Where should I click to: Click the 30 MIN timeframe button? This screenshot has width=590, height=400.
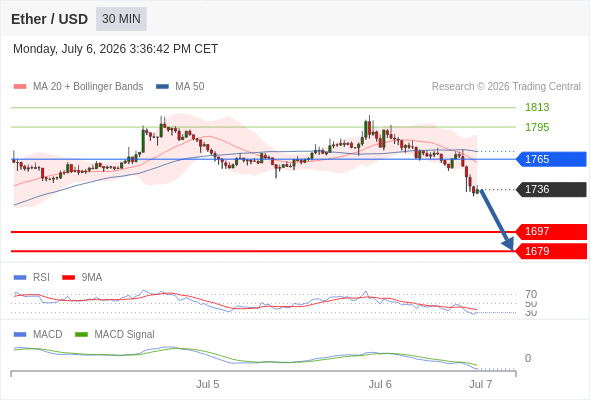pyautogui.click(x=121, y=19)
